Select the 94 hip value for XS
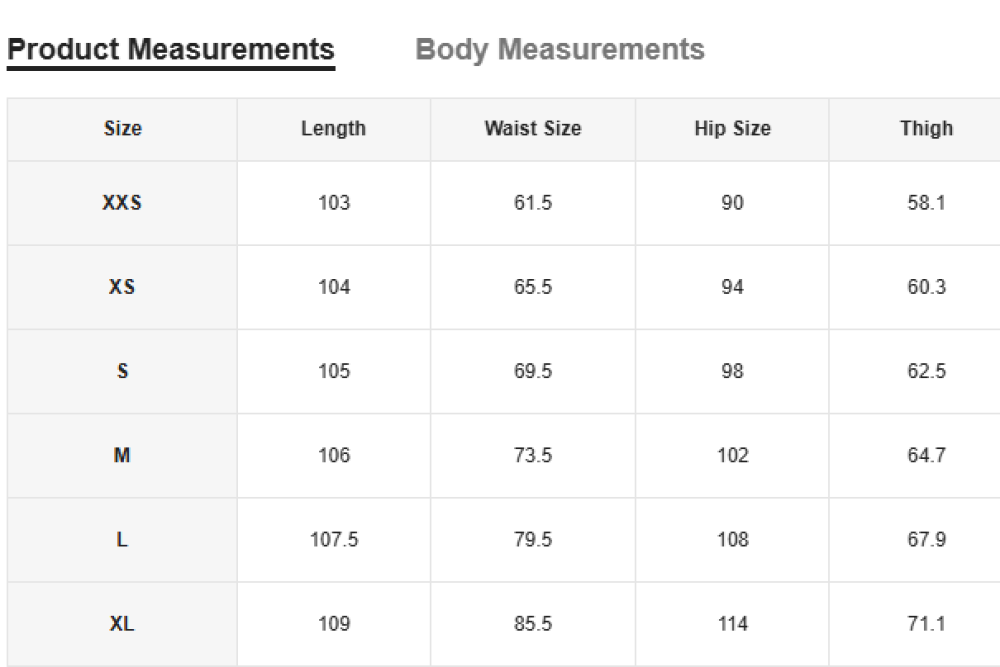The width and height of the screenshot is (1000, 667). pyautogui.click(x=732, y=287)
